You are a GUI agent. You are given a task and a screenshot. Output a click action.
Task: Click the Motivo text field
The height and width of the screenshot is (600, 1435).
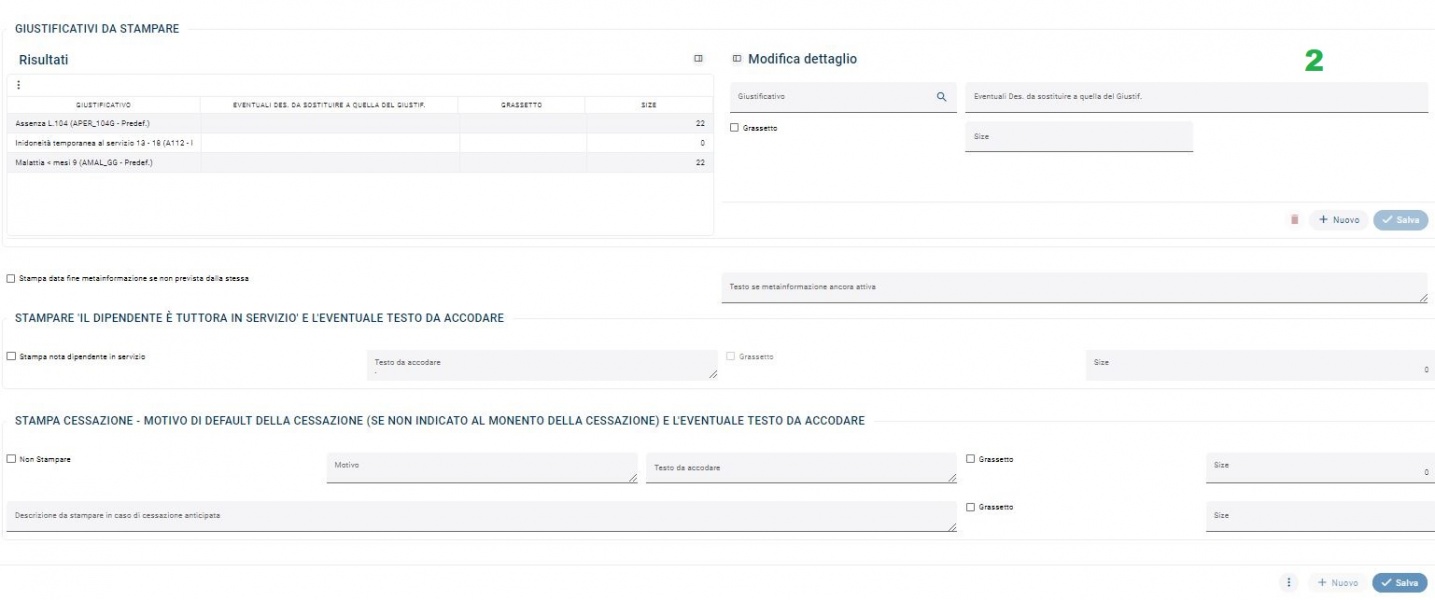[481, 467]
